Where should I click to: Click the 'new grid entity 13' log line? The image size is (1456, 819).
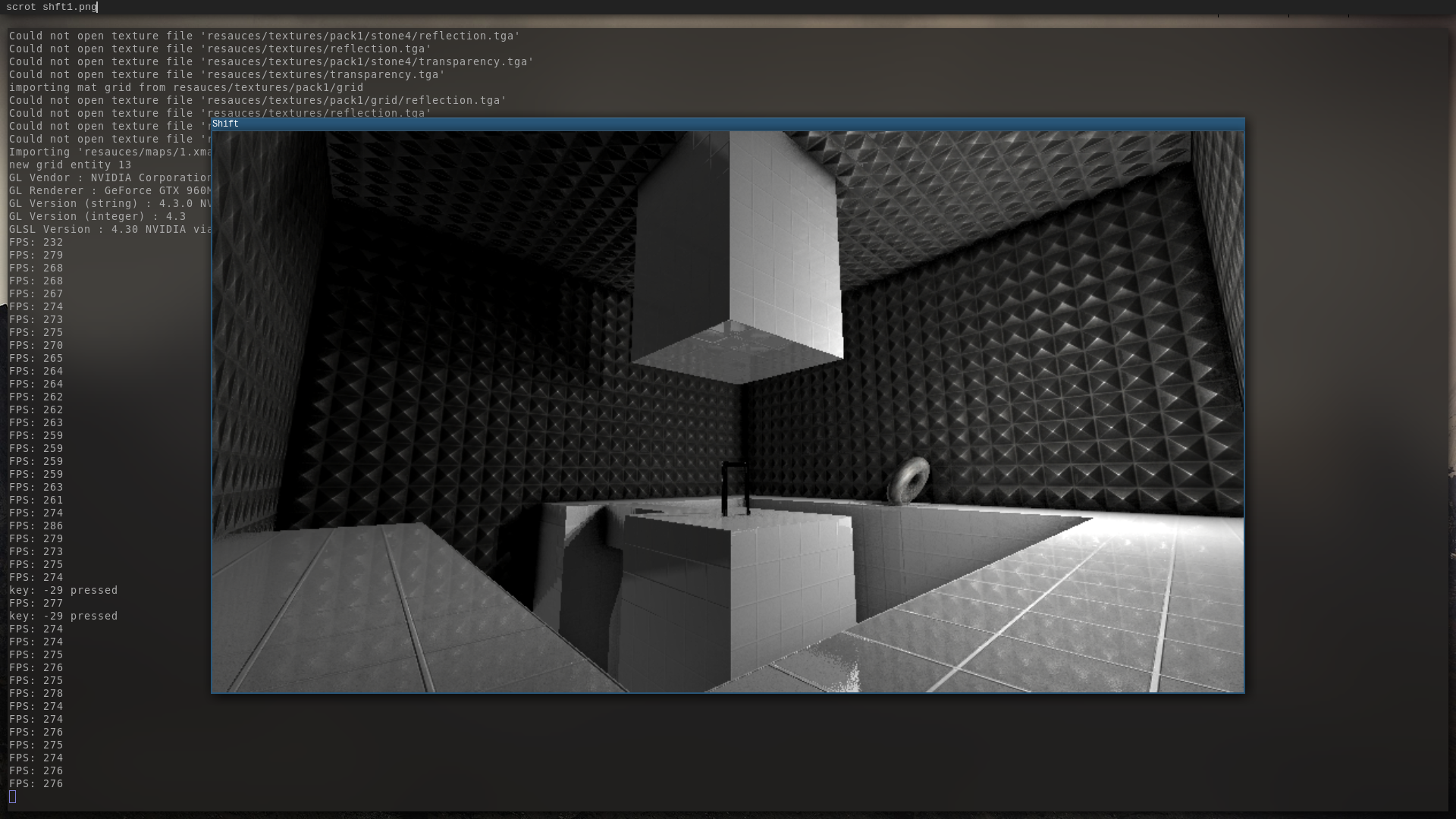(x=70, y=165)
